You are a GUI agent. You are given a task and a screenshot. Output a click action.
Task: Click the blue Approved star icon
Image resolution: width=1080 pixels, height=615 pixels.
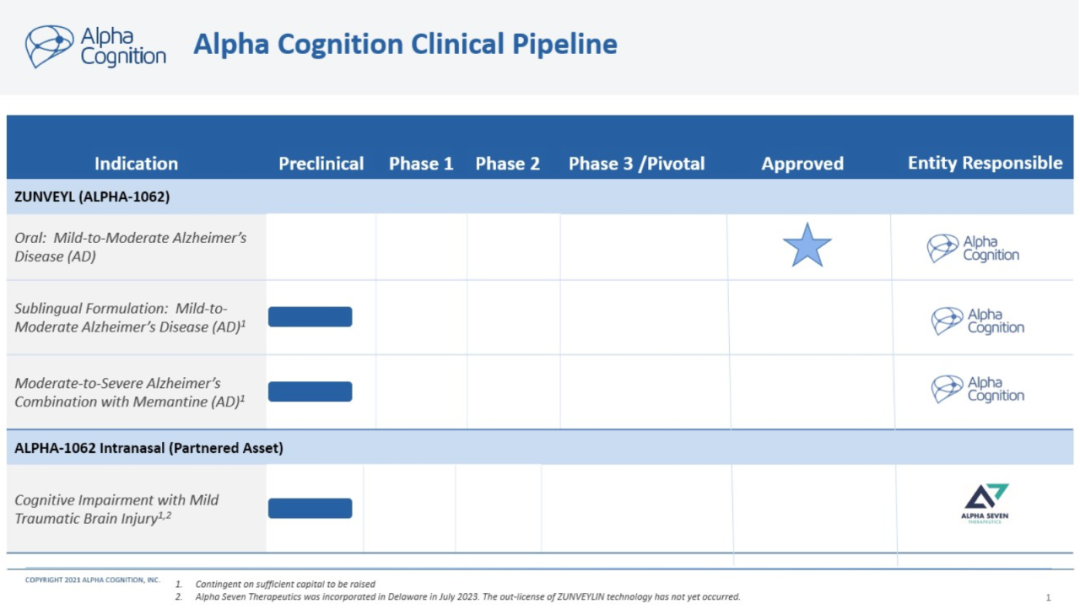pyautogui.click(x=807, y=246)
